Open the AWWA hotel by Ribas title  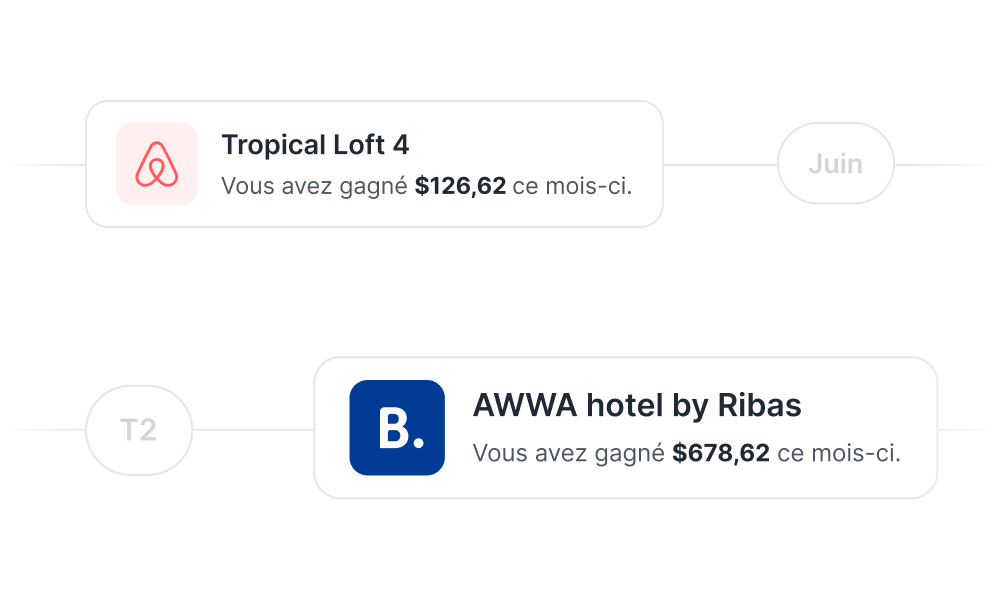click(x=637, y=405)
